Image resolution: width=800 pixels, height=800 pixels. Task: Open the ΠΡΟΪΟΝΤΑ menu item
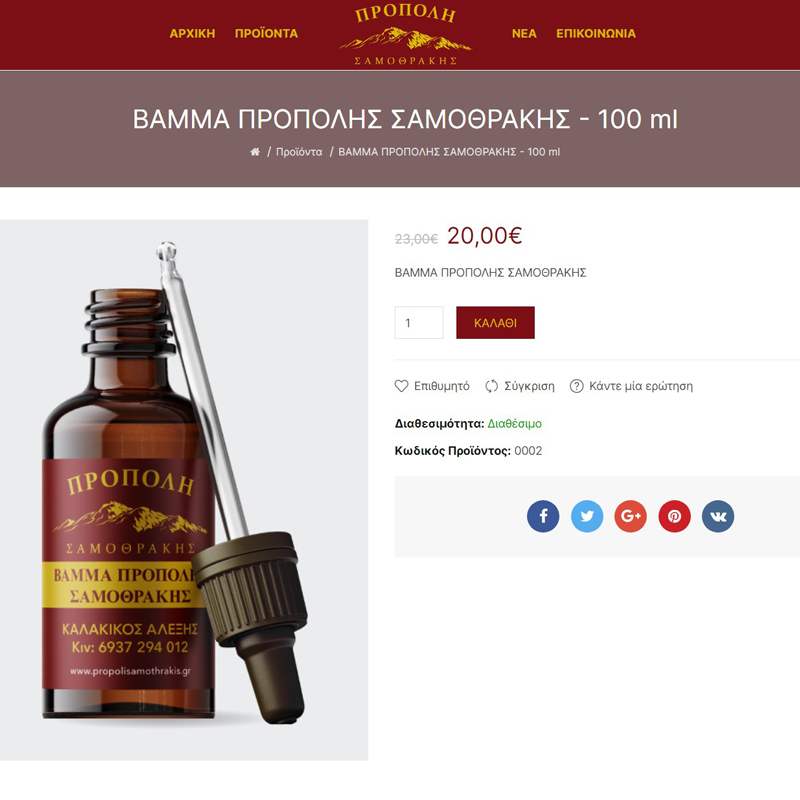click(x=266, y=34)
